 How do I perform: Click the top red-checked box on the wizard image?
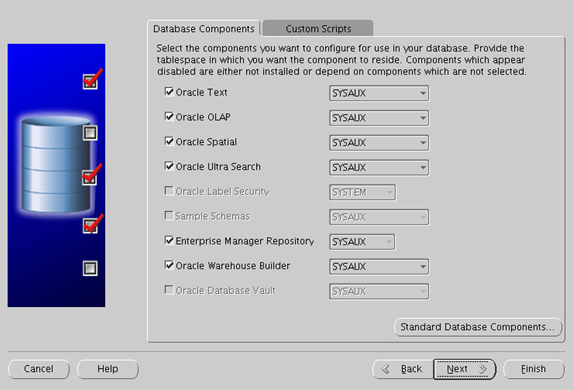click(90, 81)
